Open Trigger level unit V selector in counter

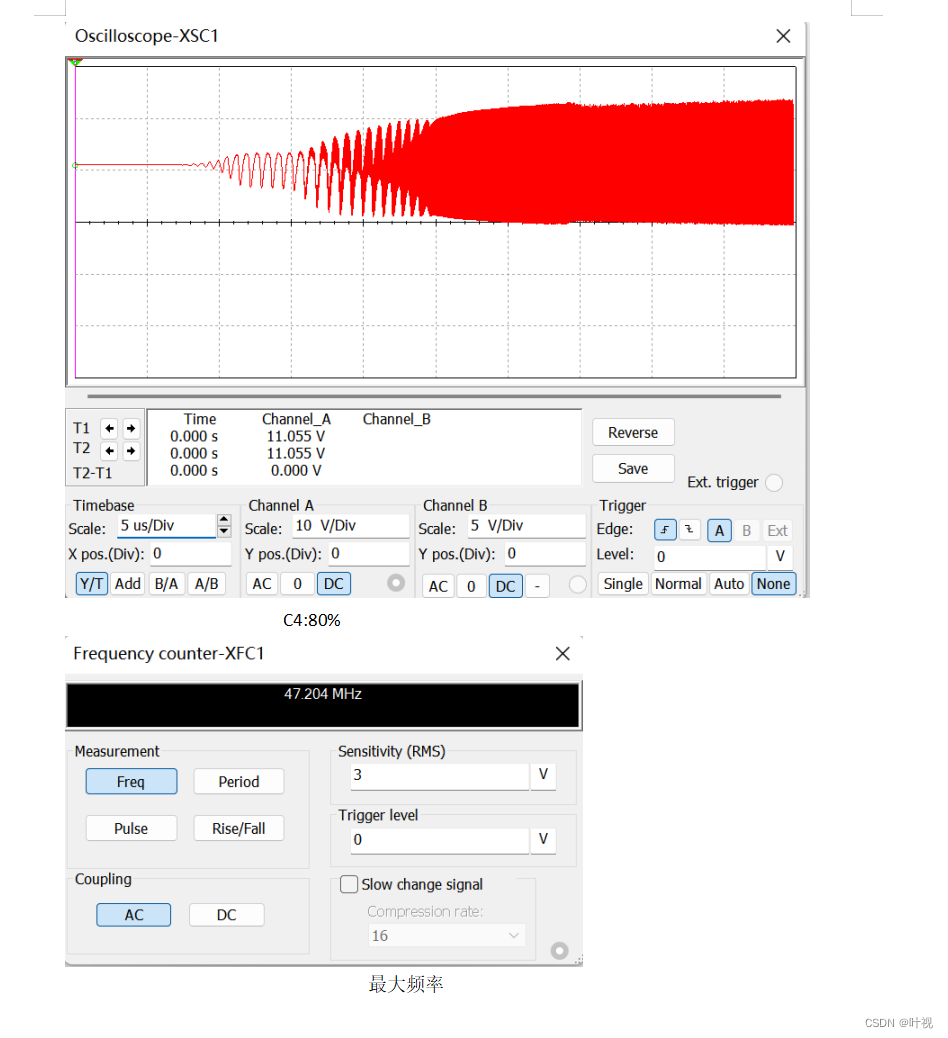(x=543, y=839)
